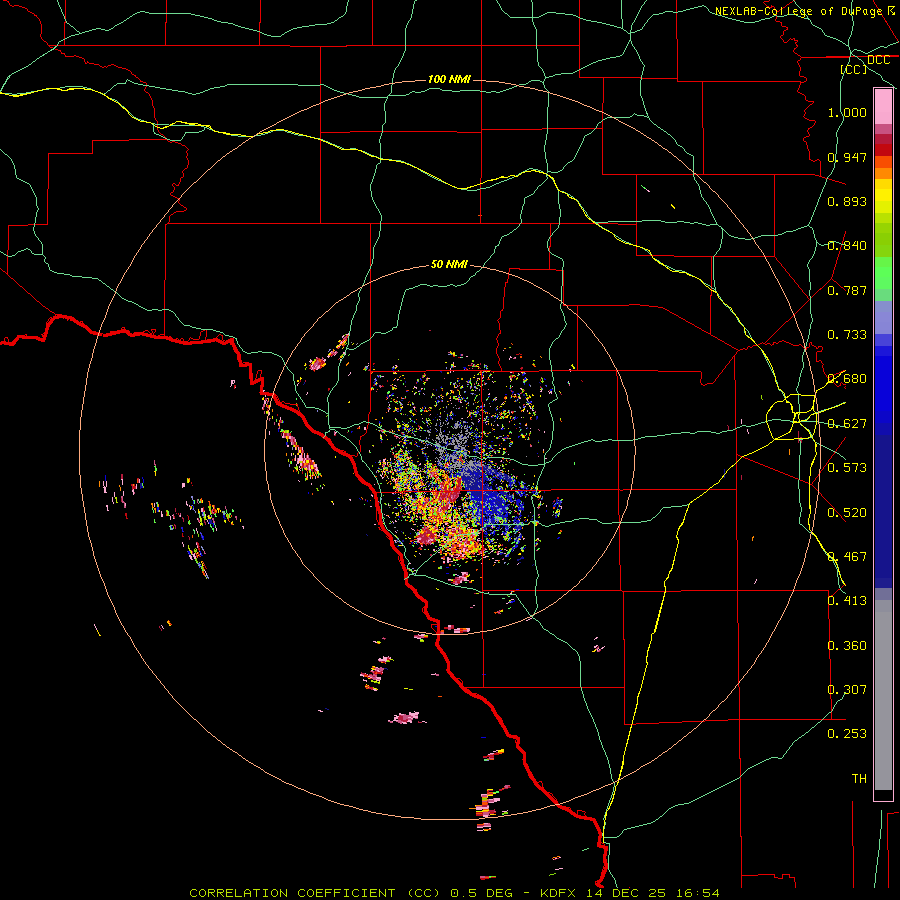Image resolution: width=900 pixels, height=900 pixels.
Task: Pick the gray lower segment of the color bar
Action: tap(883, 695)
